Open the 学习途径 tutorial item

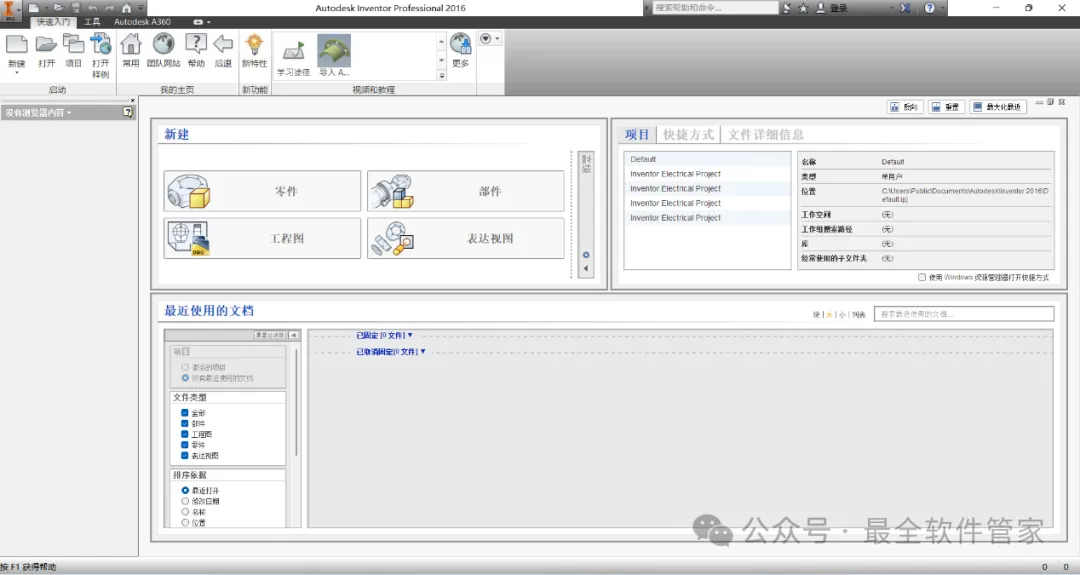293,56
